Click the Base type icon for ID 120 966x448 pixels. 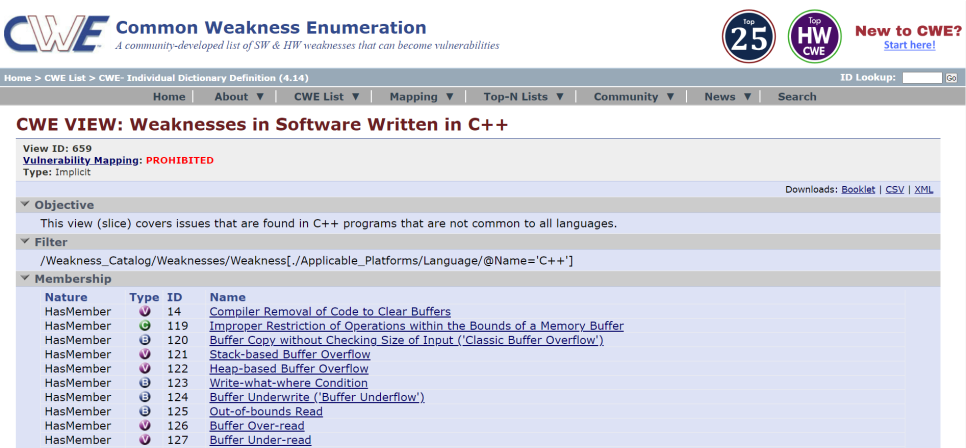click(145, 340)
